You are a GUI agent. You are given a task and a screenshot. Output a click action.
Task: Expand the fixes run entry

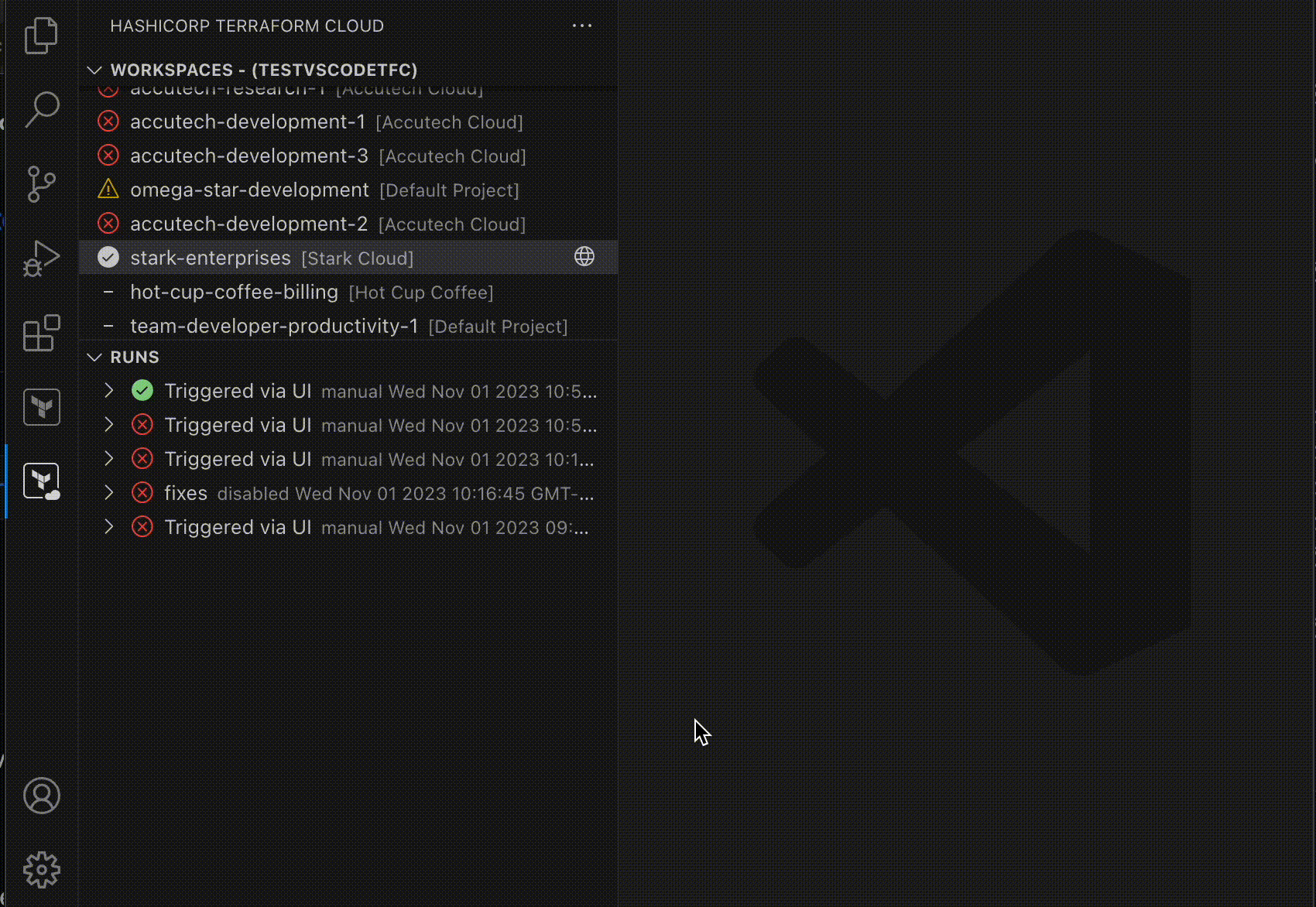coord(109,492)
